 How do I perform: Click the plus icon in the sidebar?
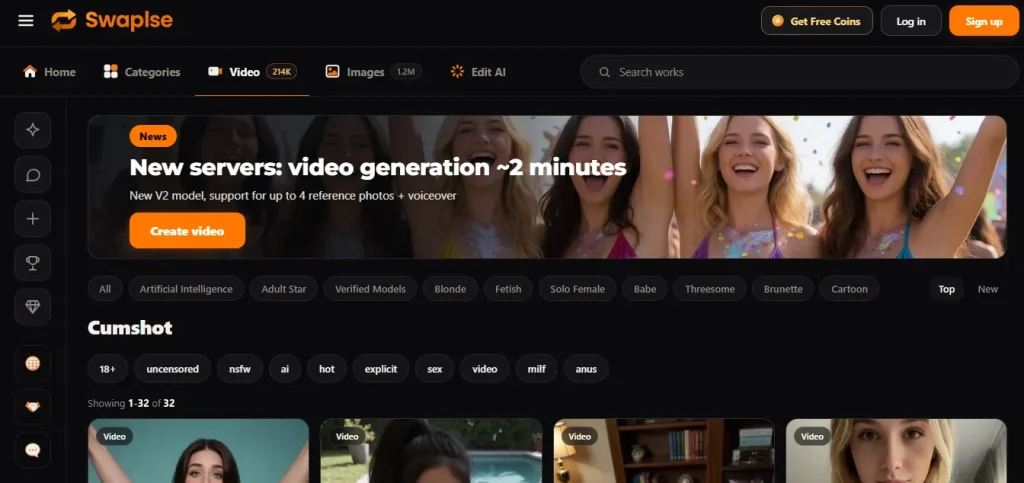click(33, 219)
